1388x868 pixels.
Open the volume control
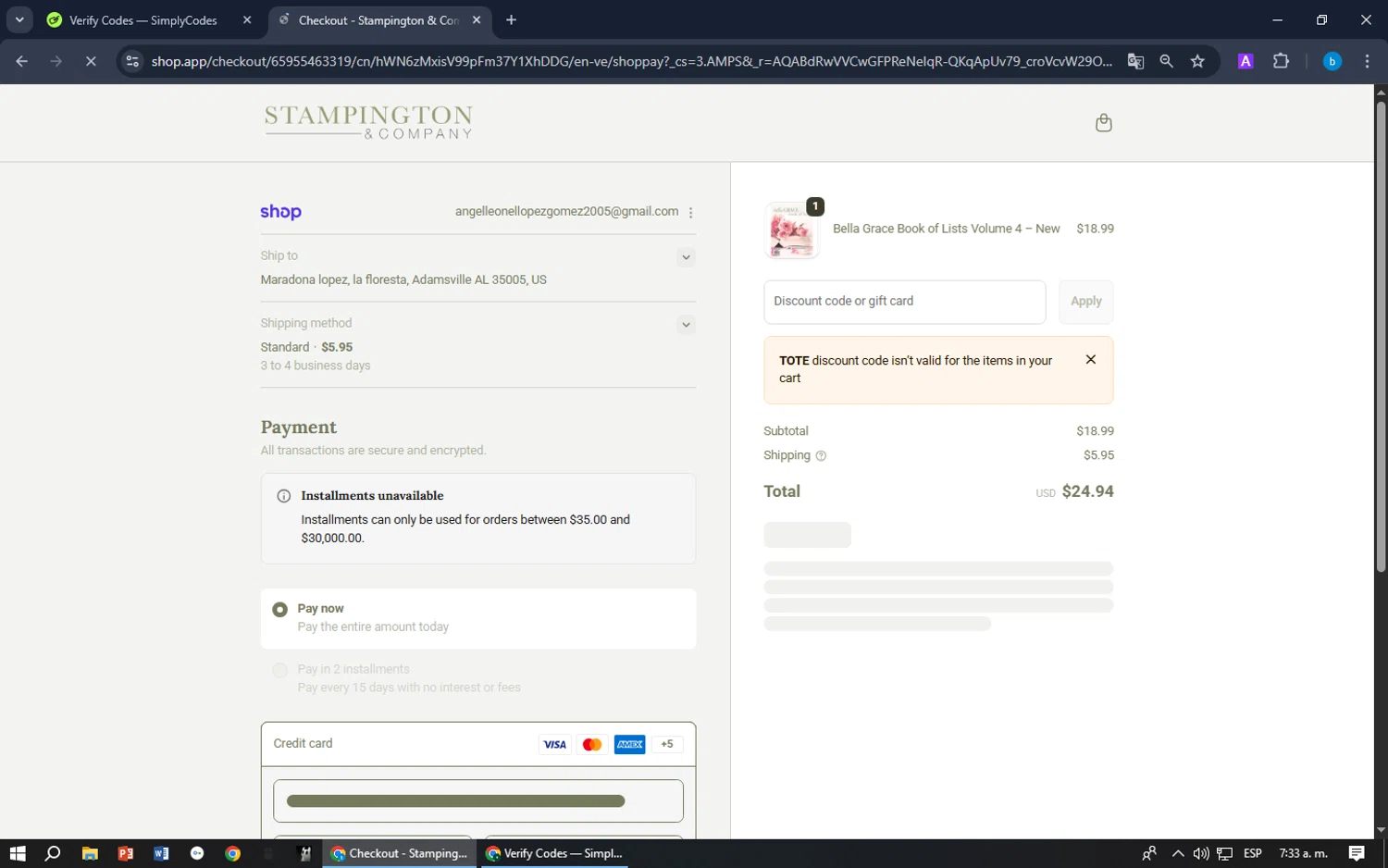click(1200, 853)
